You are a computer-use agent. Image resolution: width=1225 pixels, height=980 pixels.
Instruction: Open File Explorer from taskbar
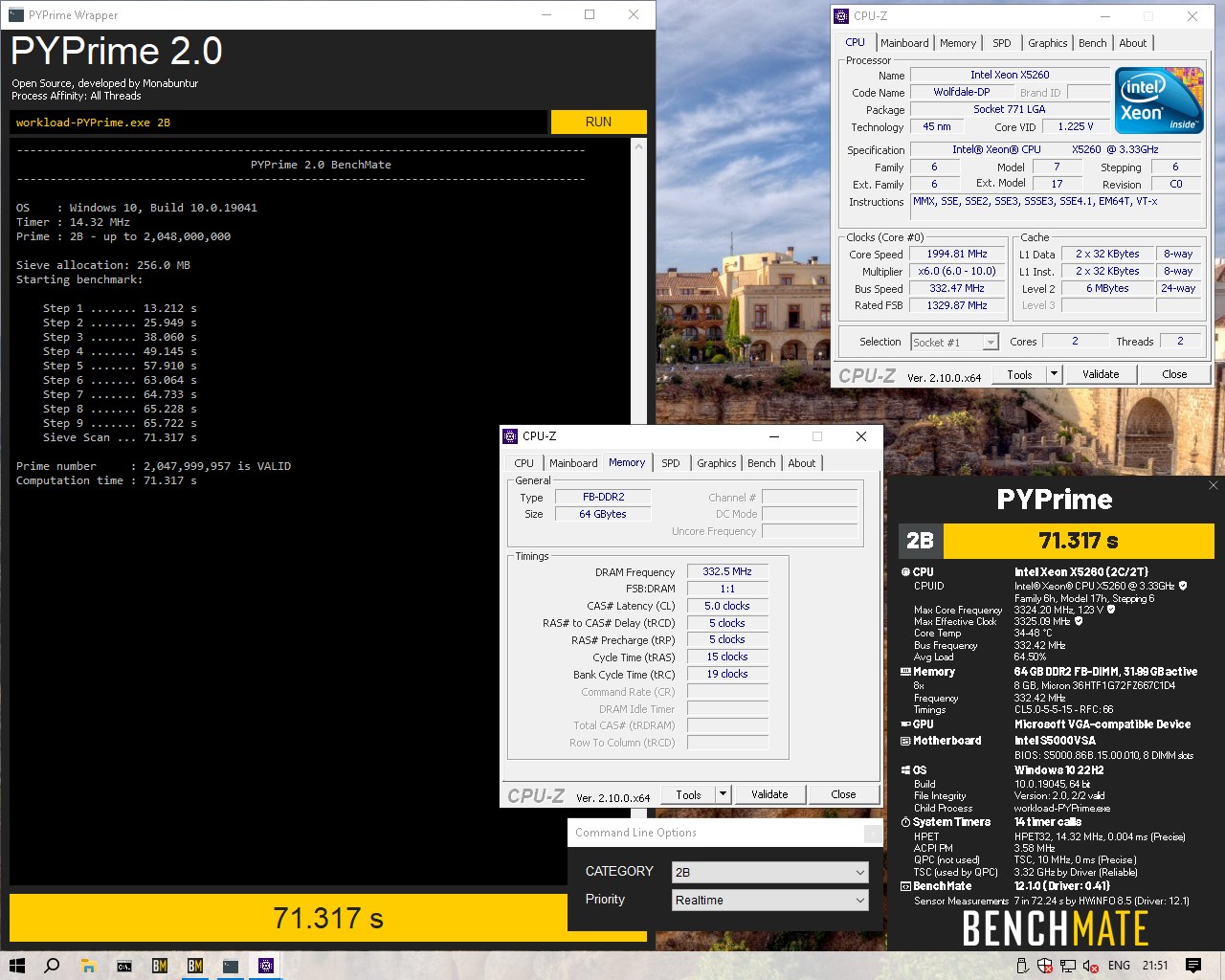pos(88,966)
